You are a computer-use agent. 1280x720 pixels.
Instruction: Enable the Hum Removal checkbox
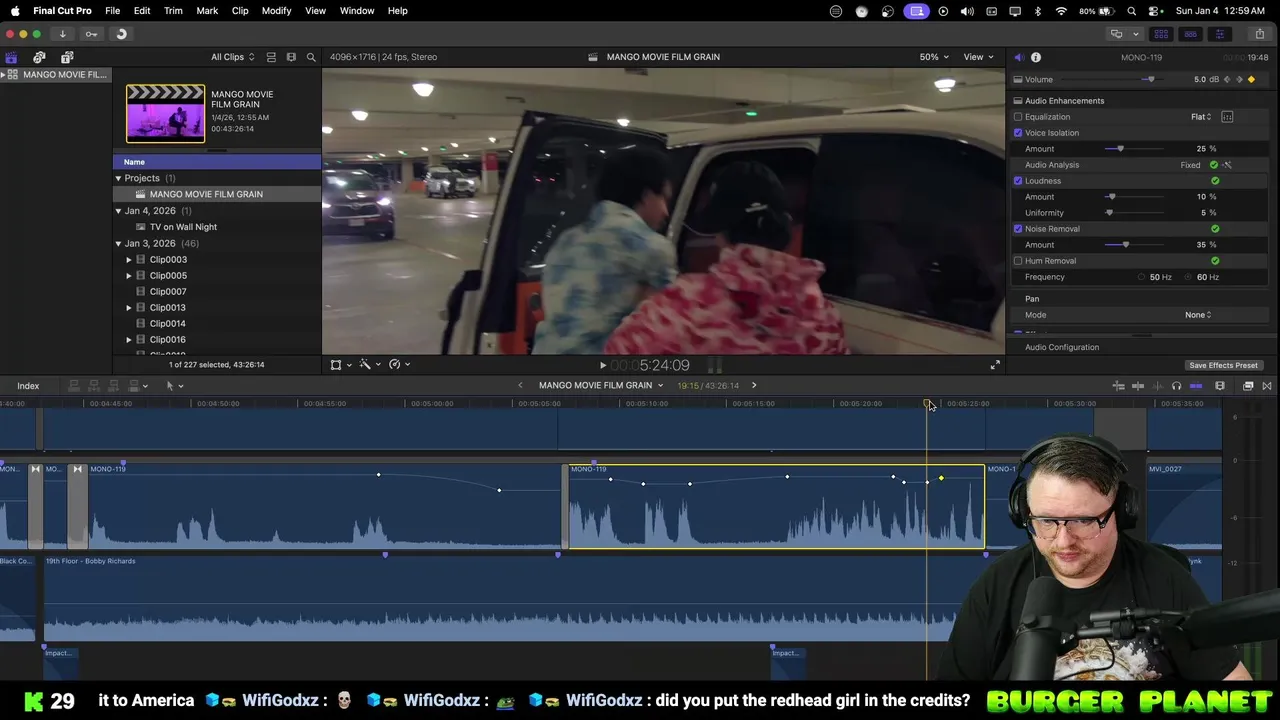1018,261
